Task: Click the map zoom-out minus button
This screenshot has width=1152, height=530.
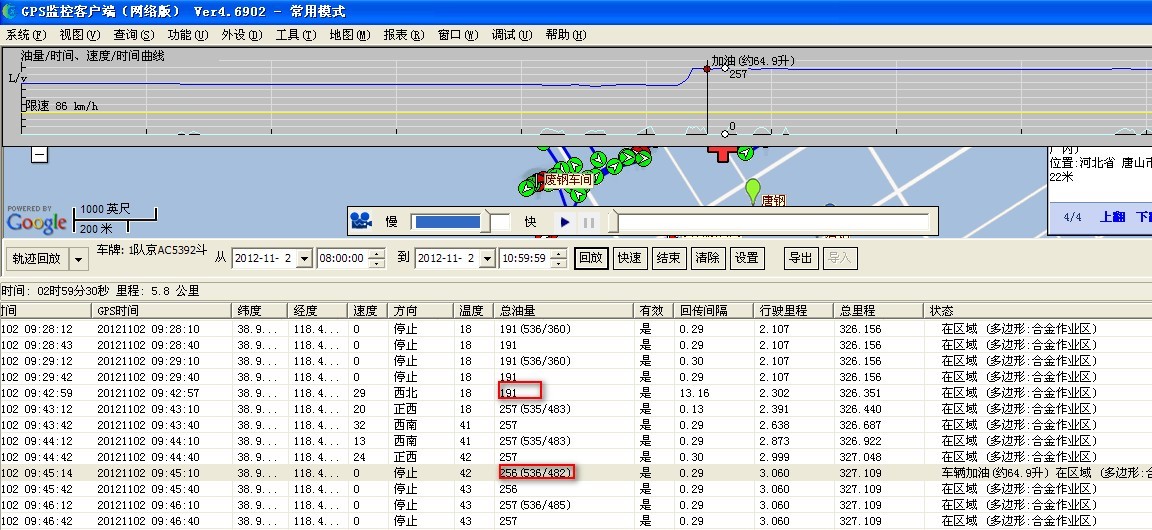Action: click(39, 154)
